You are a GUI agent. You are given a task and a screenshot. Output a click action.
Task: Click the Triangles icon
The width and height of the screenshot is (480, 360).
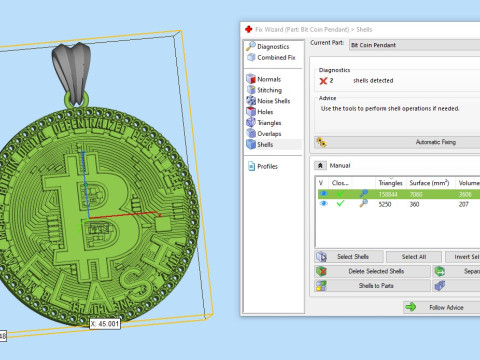coord(251,123)
